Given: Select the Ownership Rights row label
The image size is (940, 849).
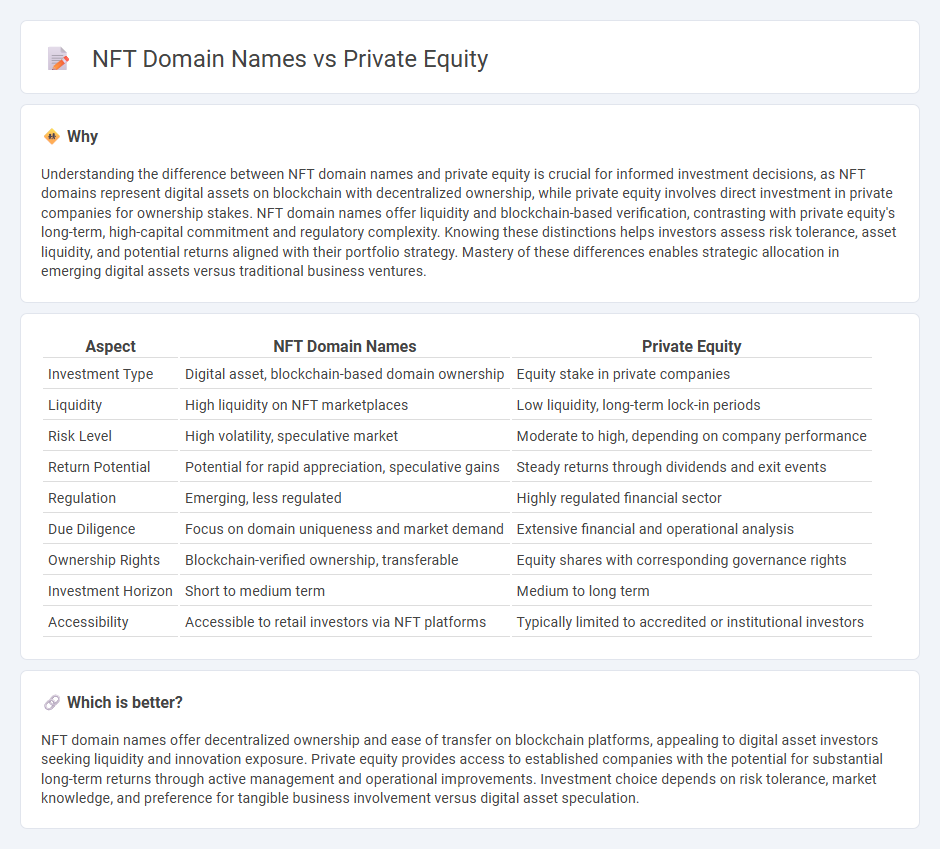Looking at the screenshot, I should point(104,560).
